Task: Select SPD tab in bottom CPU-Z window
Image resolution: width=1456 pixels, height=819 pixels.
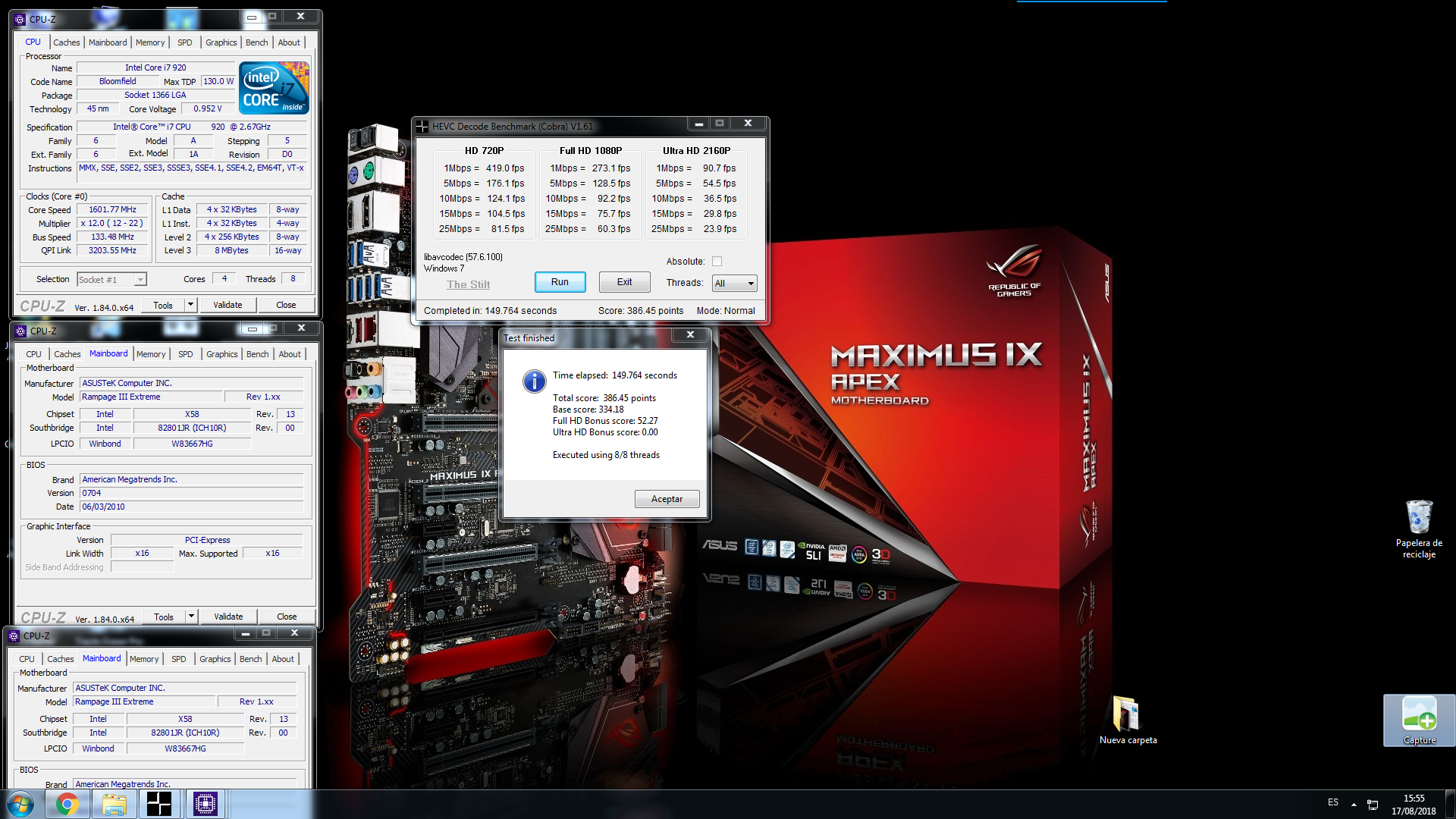Action: tap(179, 659)
